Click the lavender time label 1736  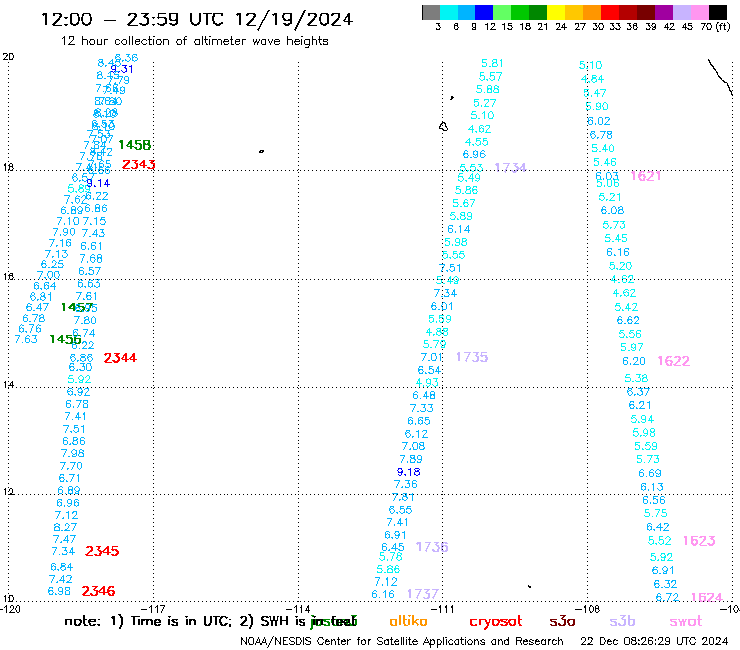coord(432,547)
